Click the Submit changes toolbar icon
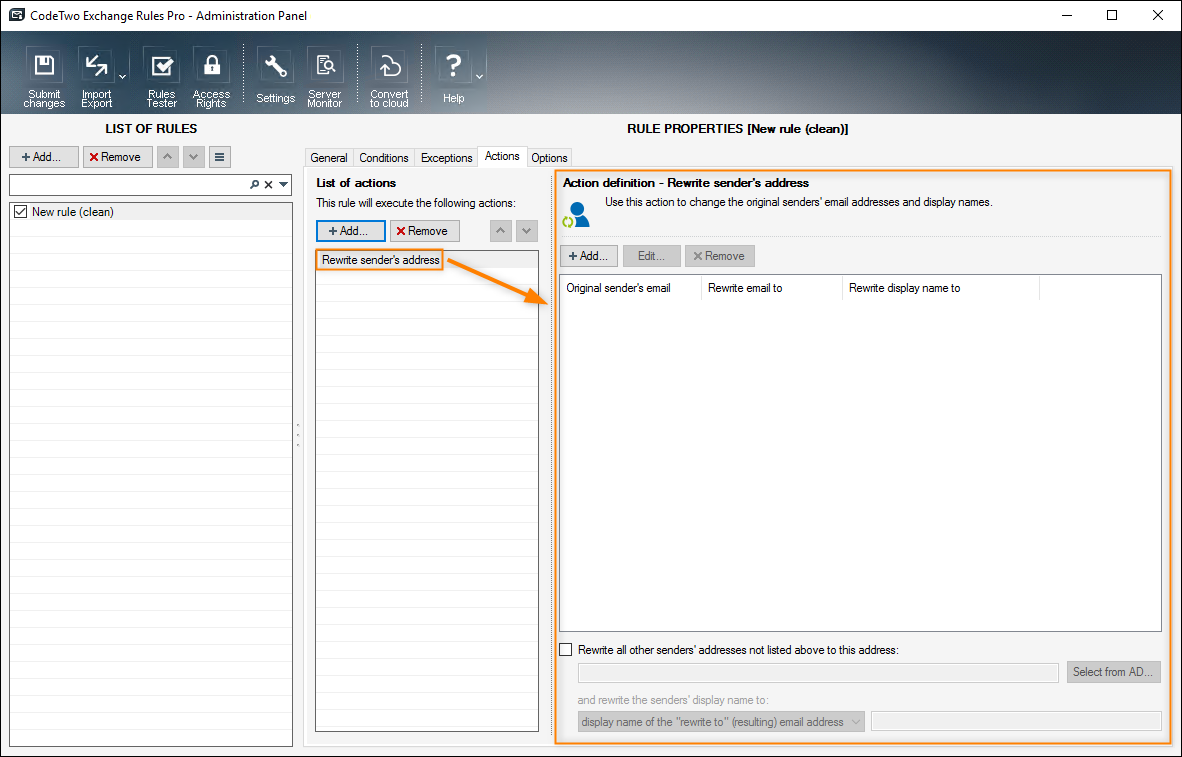The height and width of the screenshot is (757, 1182). pos(44,78)
